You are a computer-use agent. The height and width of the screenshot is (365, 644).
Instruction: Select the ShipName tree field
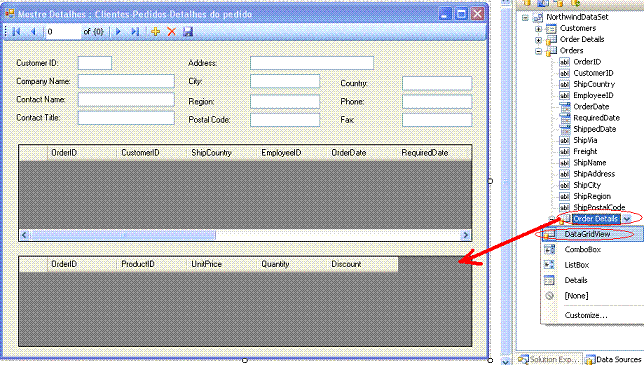pos(590,163)
